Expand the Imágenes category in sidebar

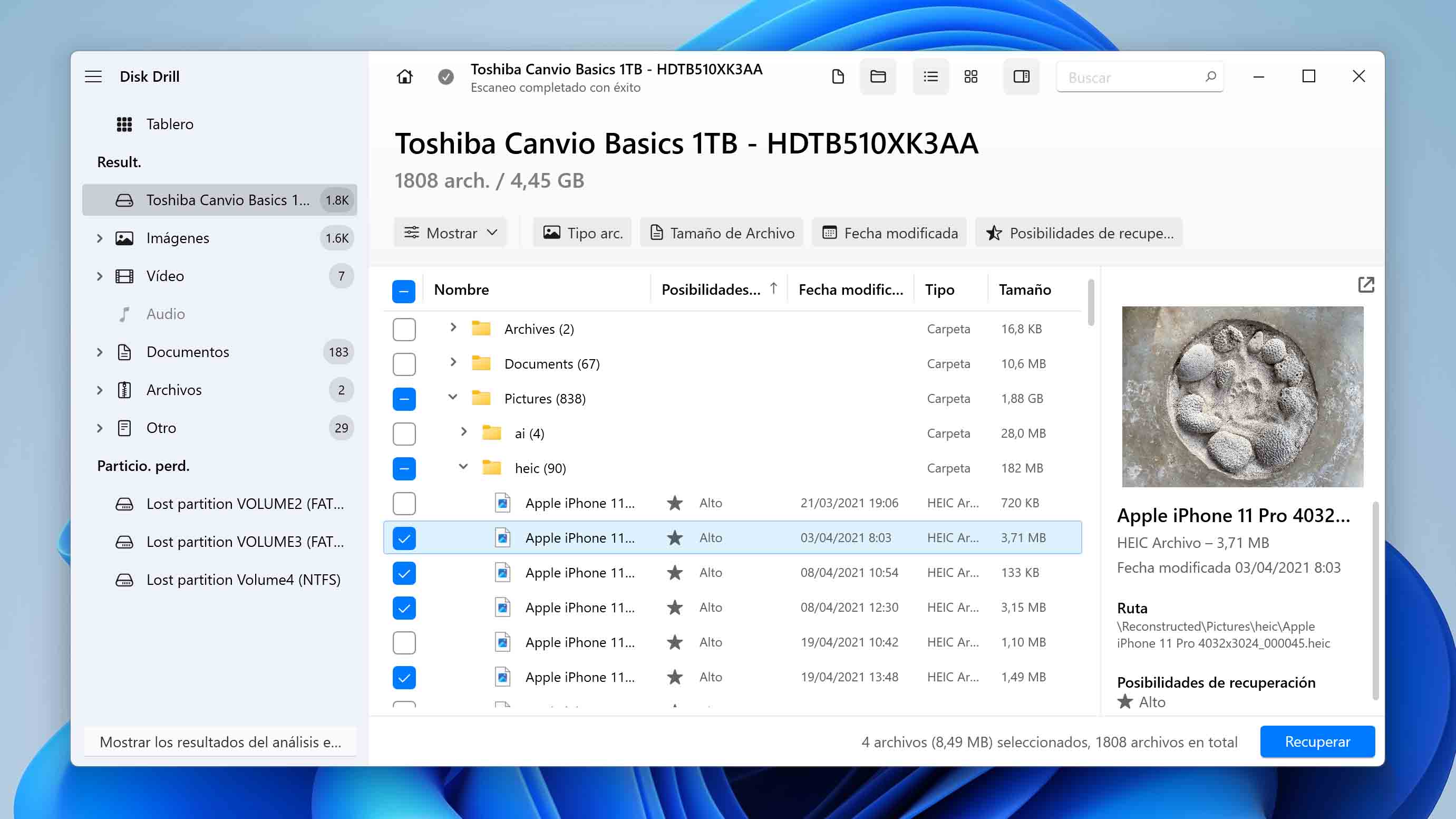[x=99, y=237]
